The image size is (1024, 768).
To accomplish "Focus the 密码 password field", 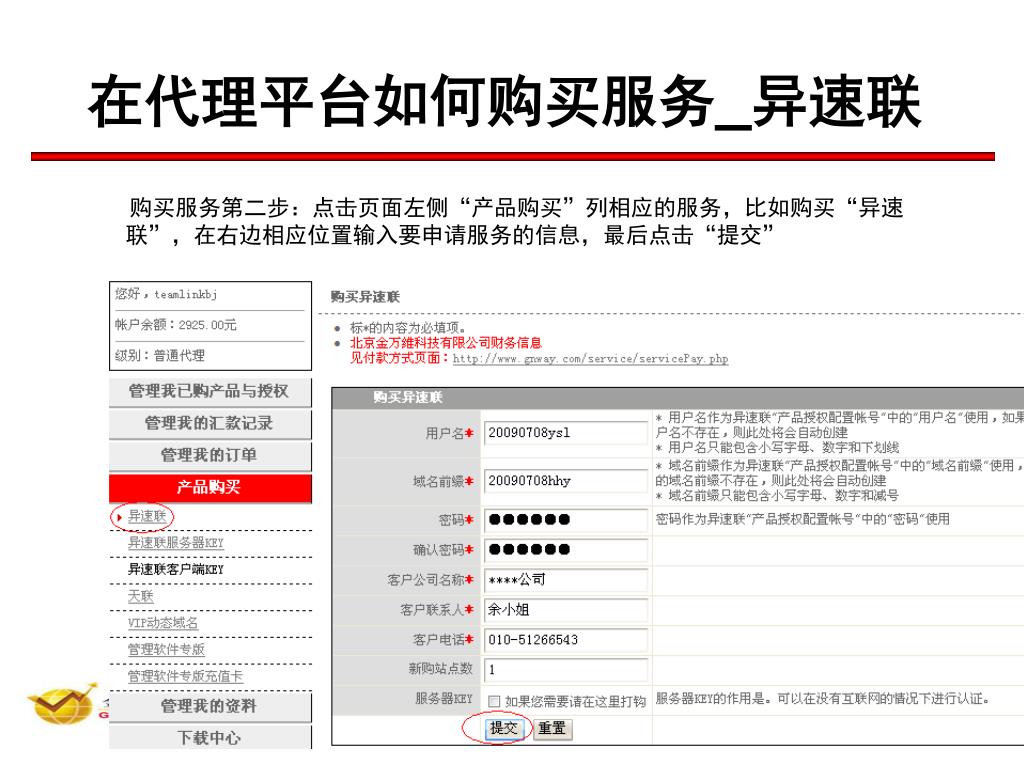I will click(x=566, y=520).
